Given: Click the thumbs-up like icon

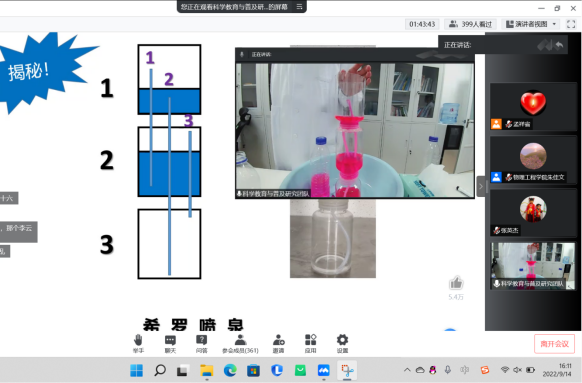Looking at the screenshot, I should click(456, 283).
